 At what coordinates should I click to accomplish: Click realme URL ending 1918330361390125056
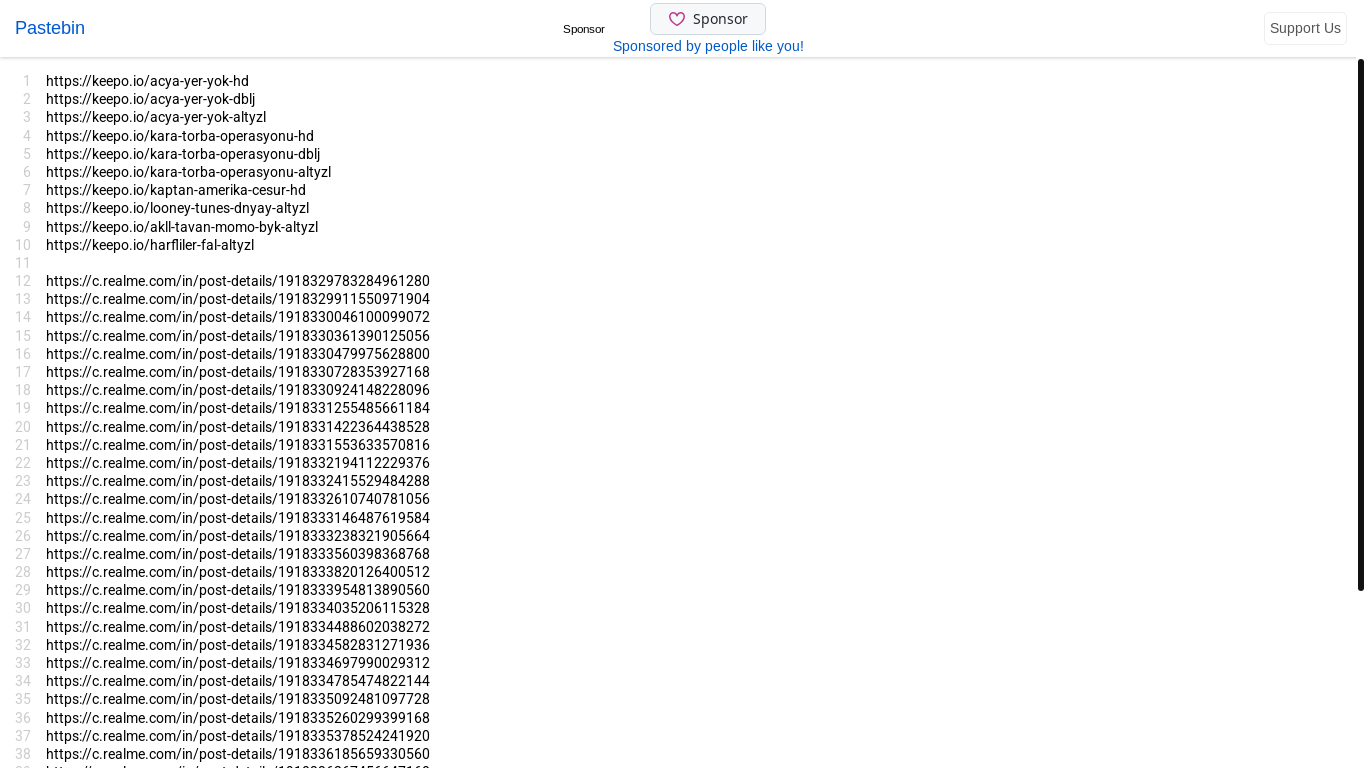tap(238, 336)
